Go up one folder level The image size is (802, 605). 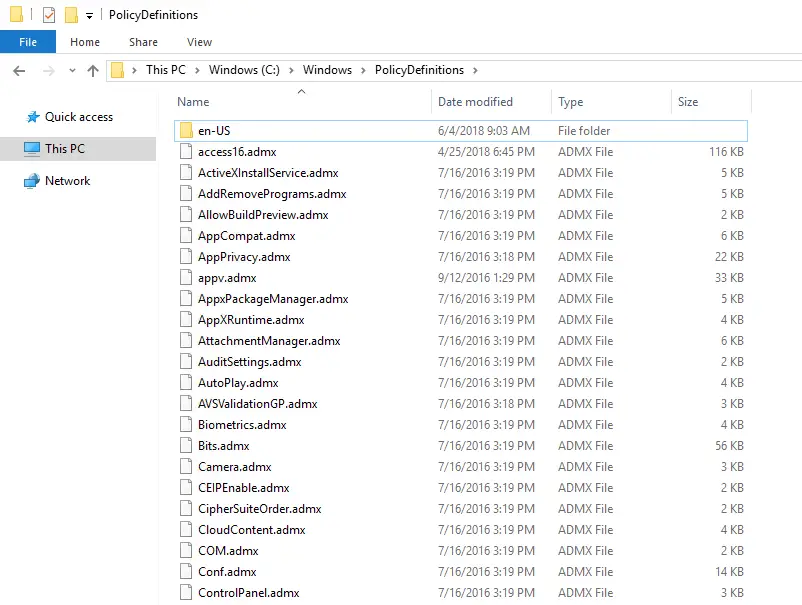tap(93, 71)
